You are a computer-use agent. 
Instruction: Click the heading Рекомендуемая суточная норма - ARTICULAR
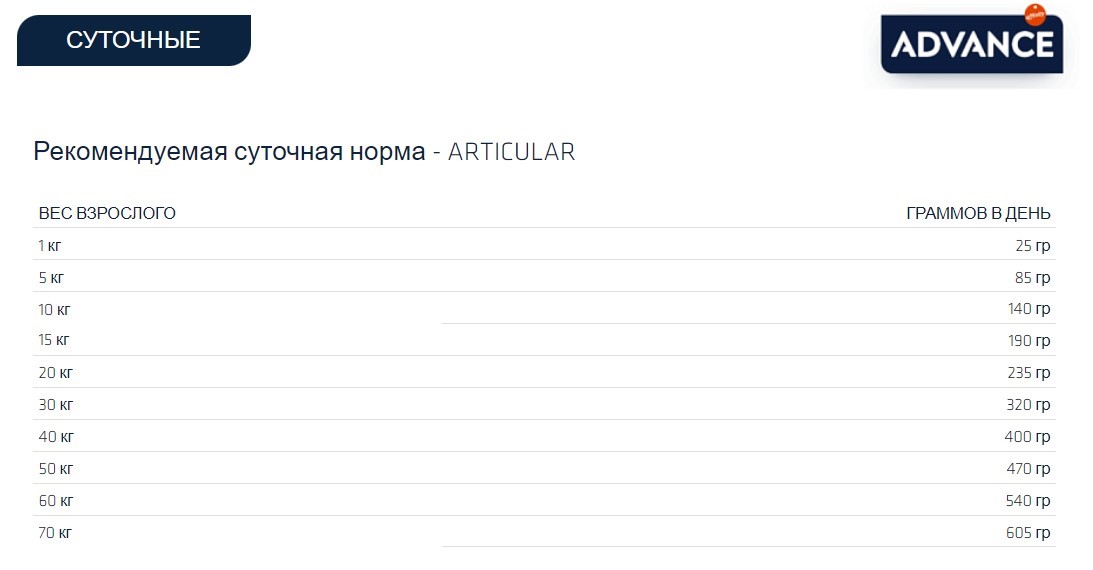point(304,152)
